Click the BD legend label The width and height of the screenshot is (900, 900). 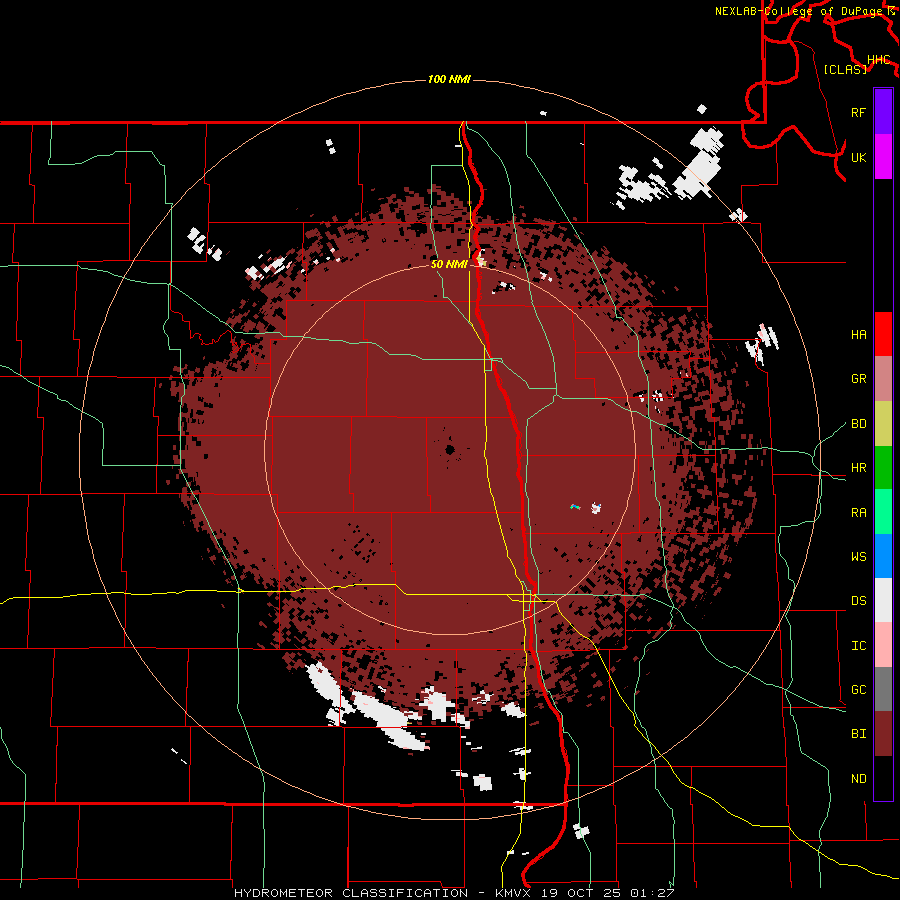pos(858,424)
